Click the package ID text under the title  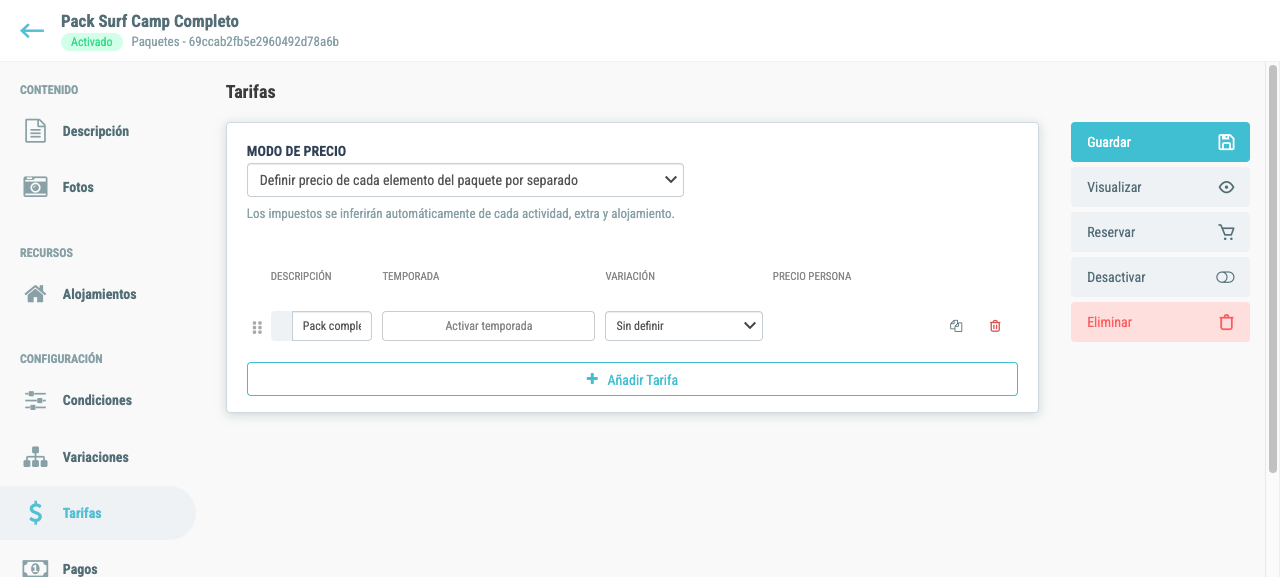(235, 42)
